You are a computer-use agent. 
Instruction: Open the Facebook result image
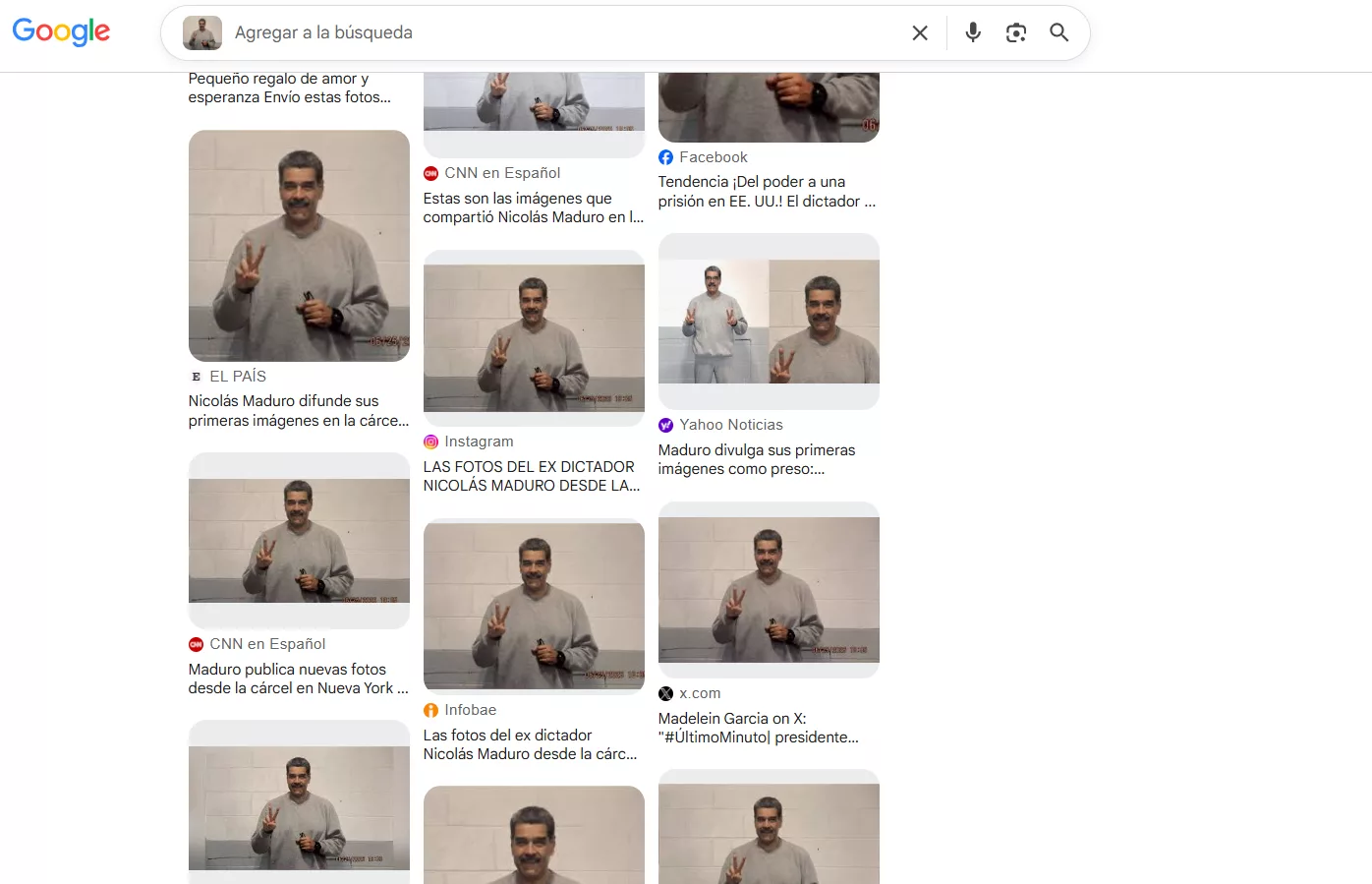(769, 107)
